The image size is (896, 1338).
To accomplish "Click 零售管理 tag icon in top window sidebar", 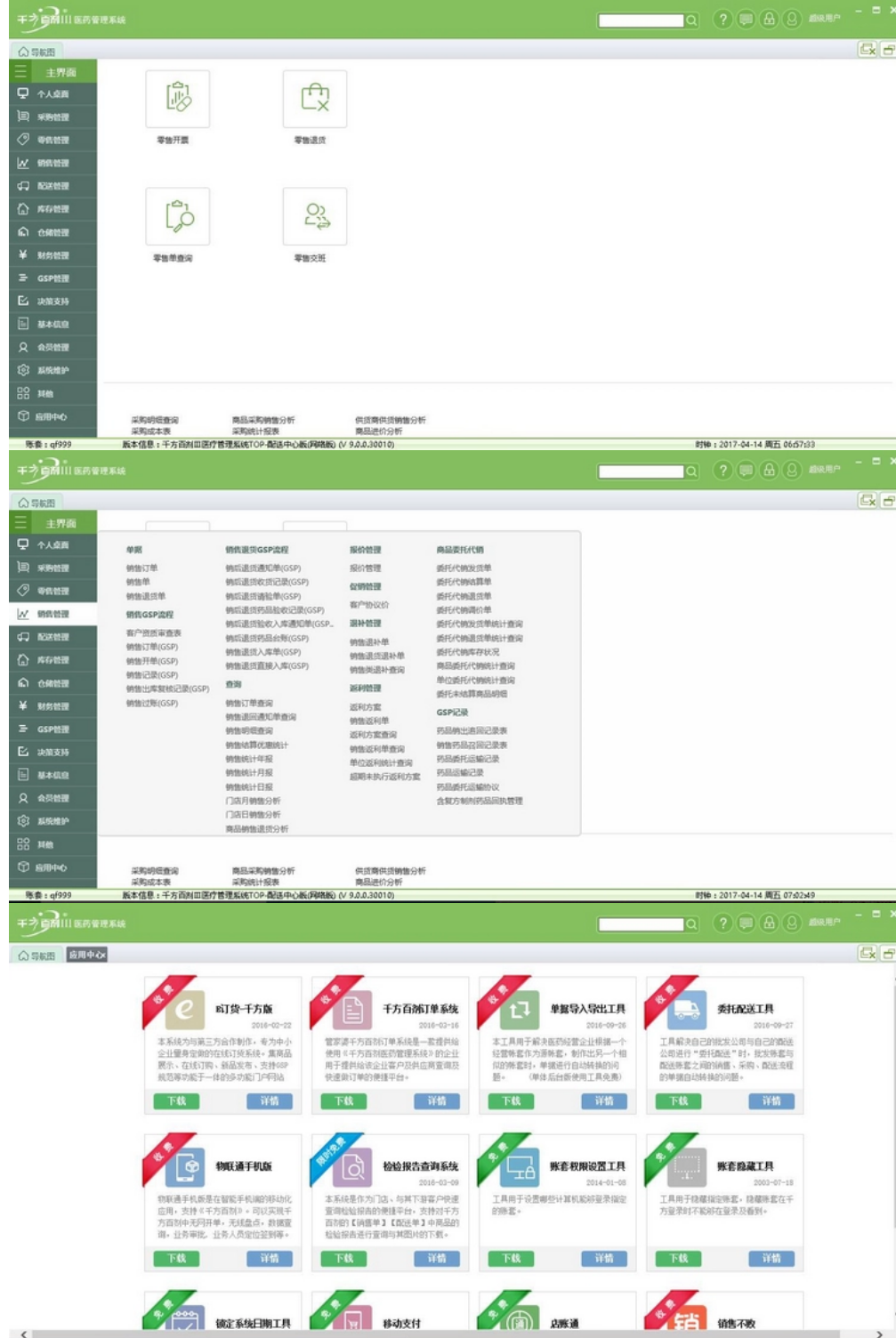I will pos(23,140).
